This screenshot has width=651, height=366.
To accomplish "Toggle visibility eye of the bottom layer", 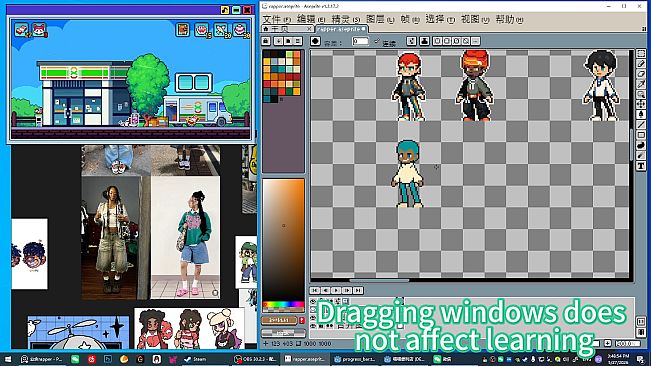I will coord(313,326).
